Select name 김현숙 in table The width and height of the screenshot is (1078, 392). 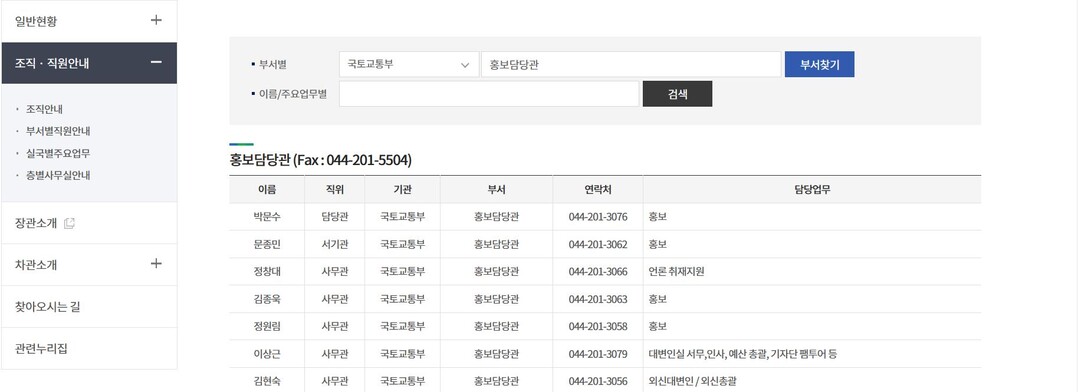(x=267, y=382)
